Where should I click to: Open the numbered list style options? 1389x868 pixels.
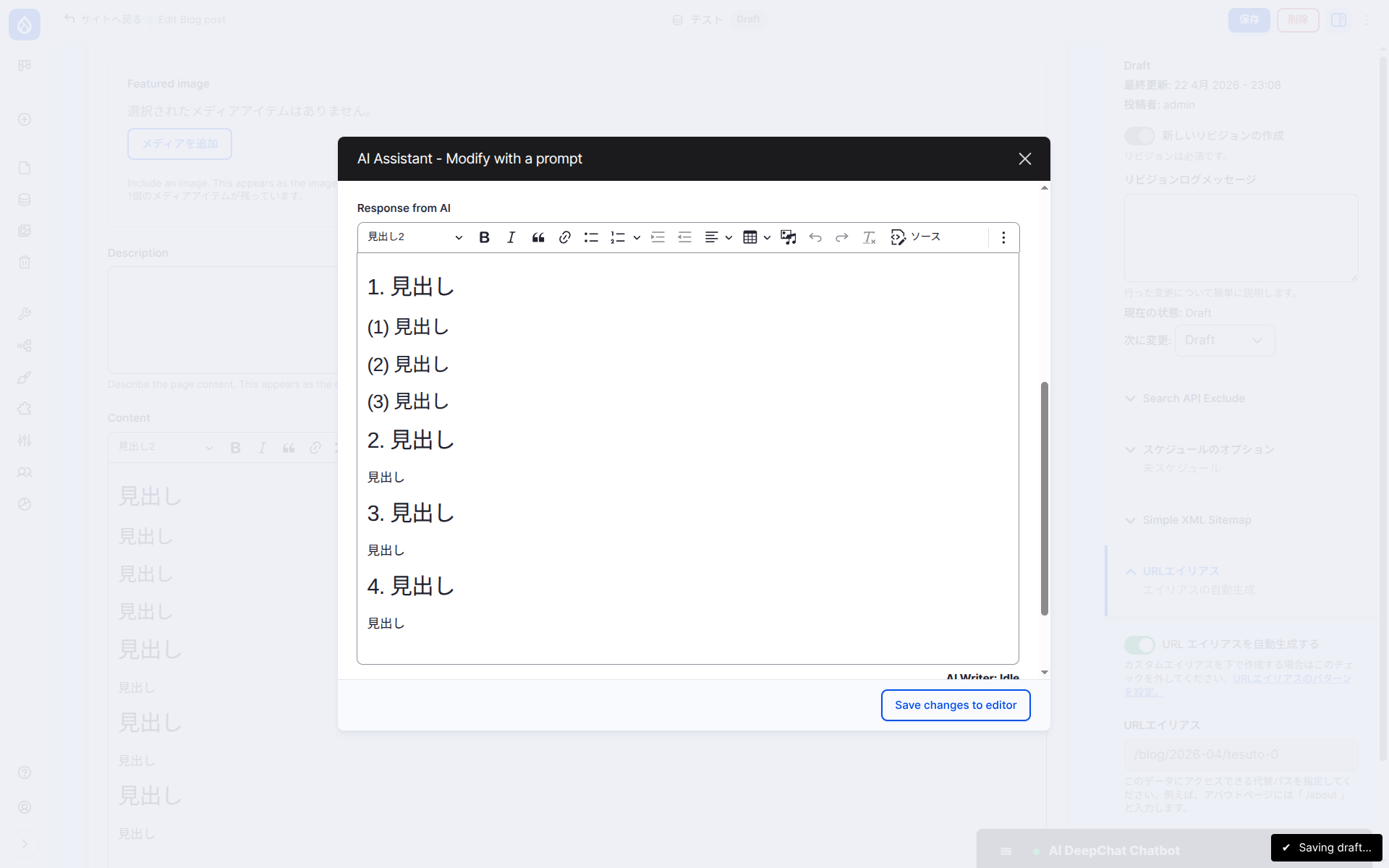pyautogui.click(x=637, y=237)
